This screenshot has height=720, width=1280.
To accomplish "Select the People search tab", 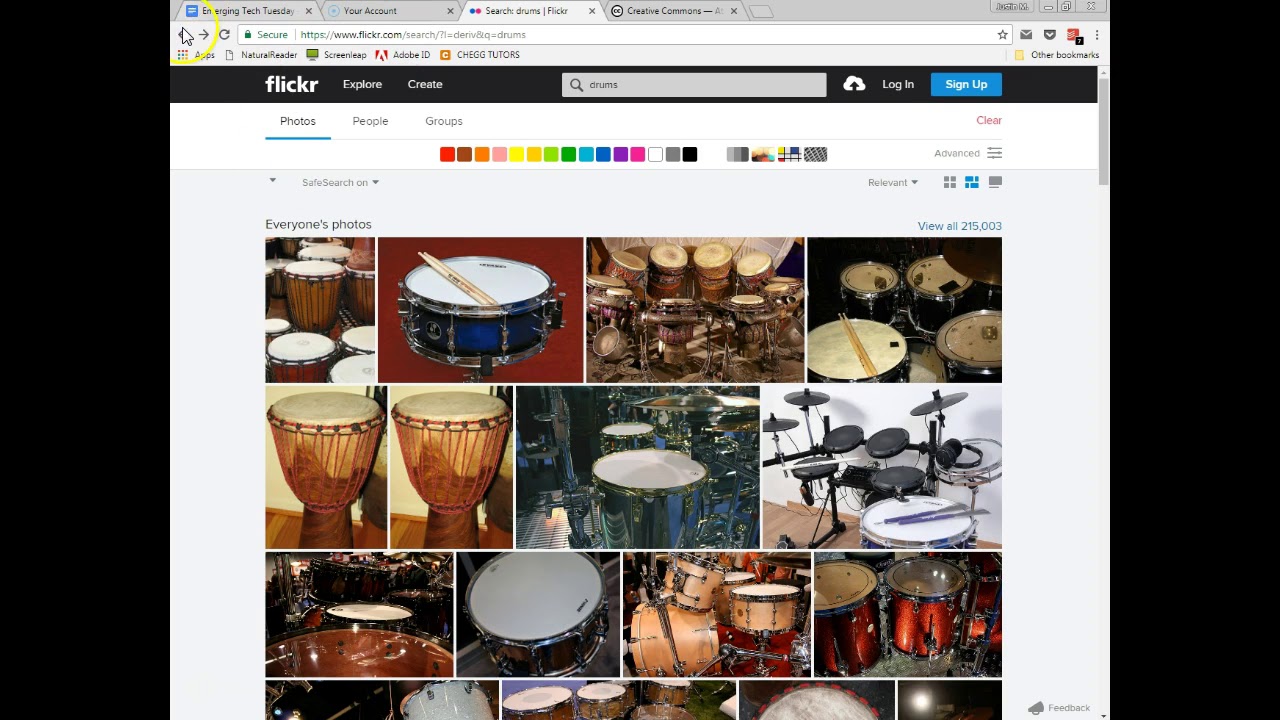I will [370, 121].
